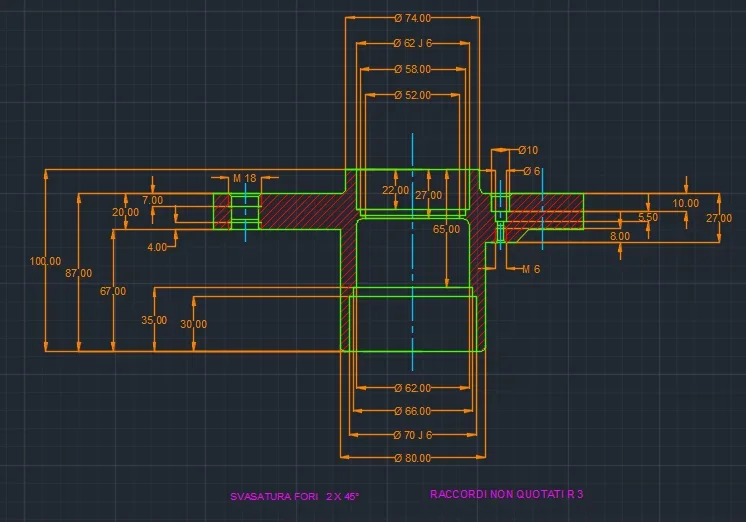Pick the Ø 52.00 dimension label
Screen dimensions: 746x522
point(412,95)
